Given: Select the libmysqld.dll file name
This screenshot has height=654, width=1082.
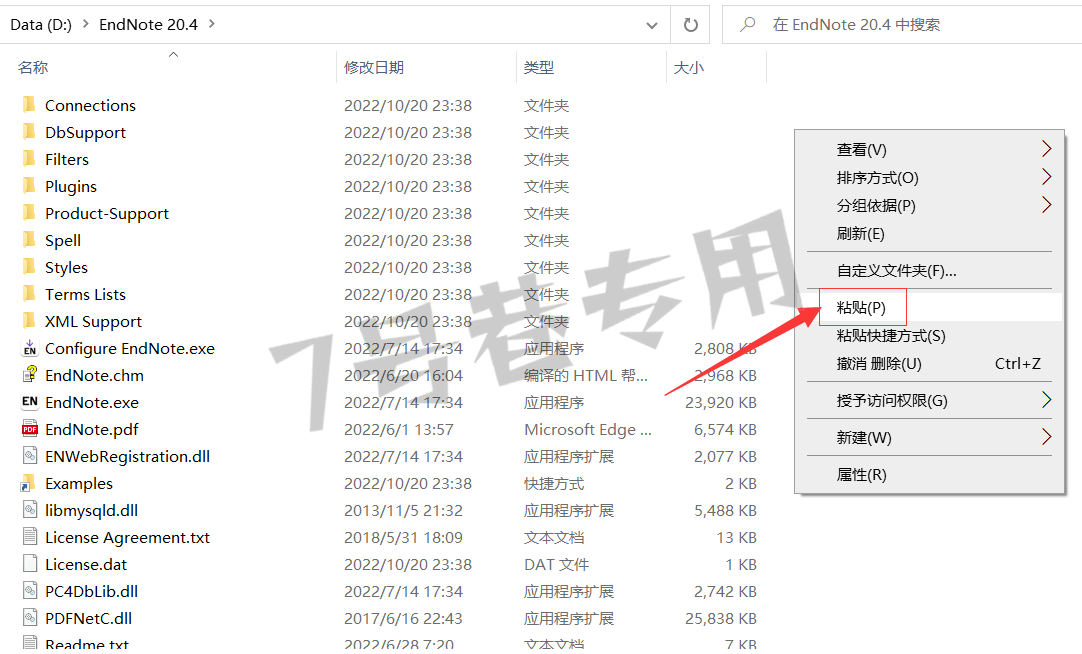Looking at the screenshot, I should tap(92, 511).
